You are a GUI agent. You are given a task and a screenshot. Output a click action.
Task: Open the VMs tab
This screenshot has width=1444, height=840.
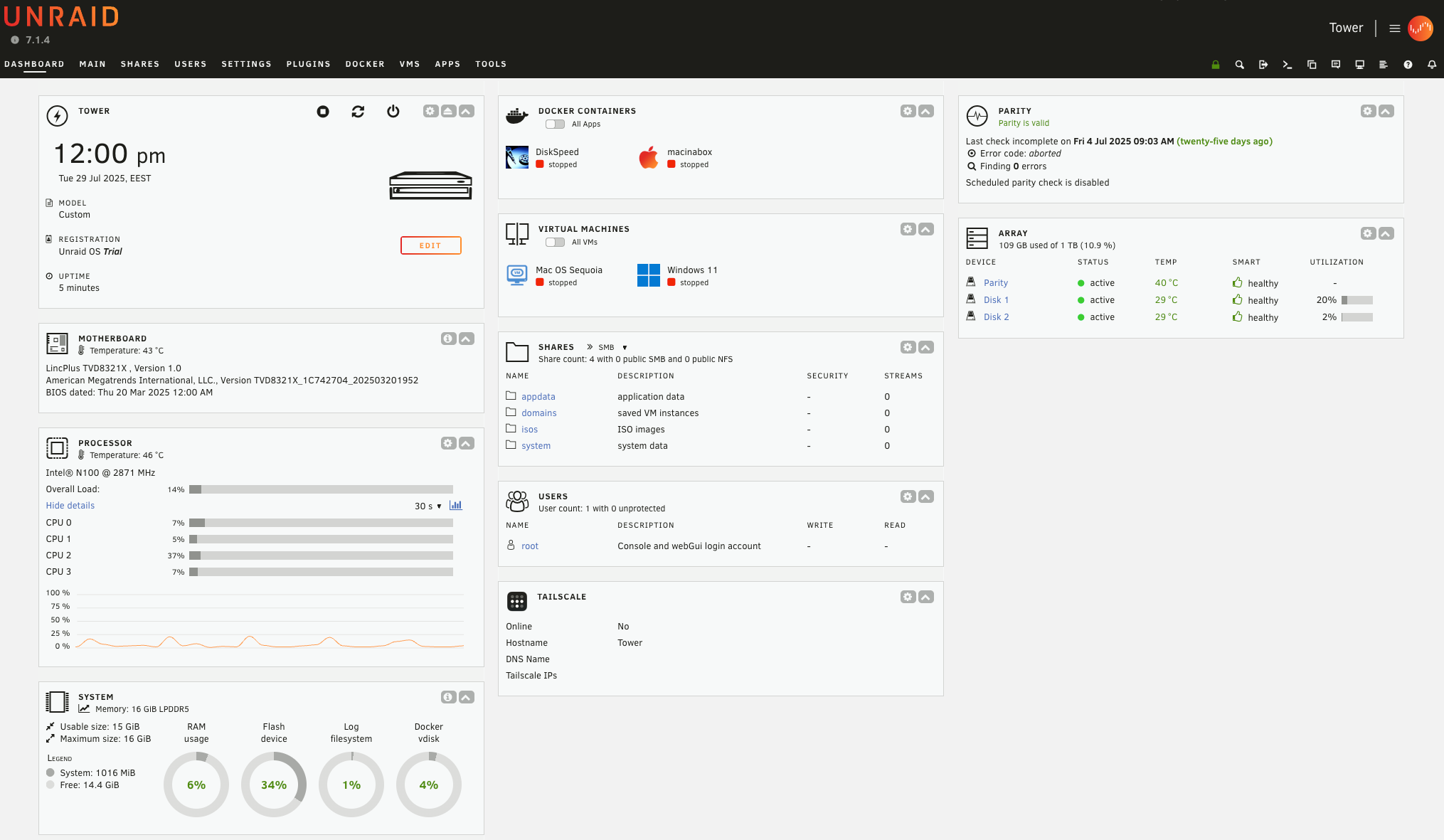click(x=410, y=64)
